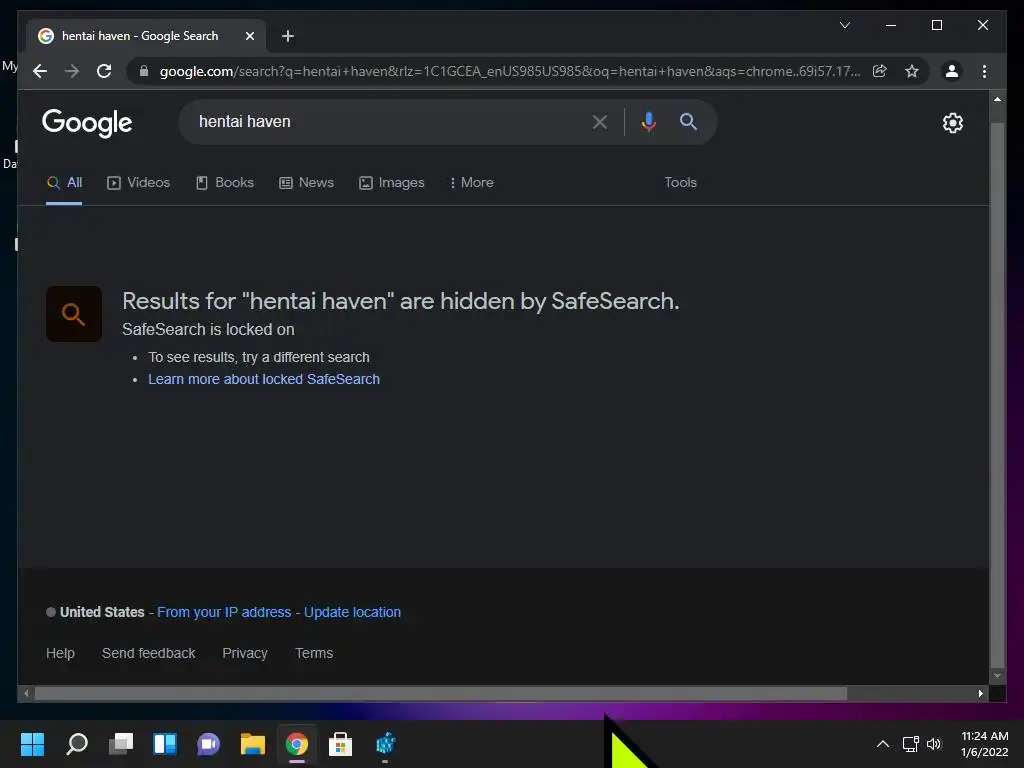Image resolution: width=1024 pixels, height=768 pixels.
Task: Clear the search box text
Action: pos(600,121)
